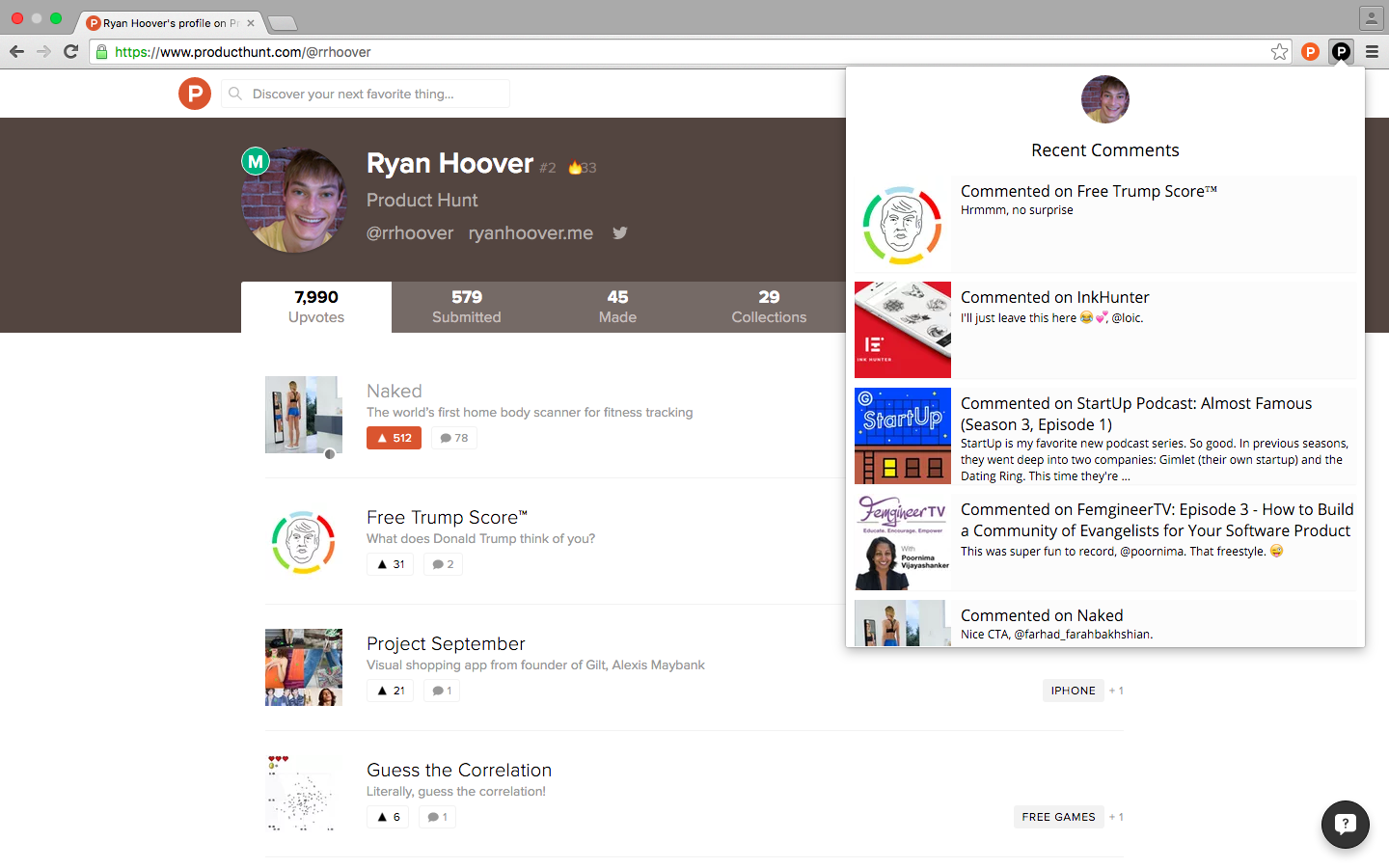Screen dimensions: 1389x868
Task: Open the FemgineerTV episode icon
Action: click(x=902, y=541)
